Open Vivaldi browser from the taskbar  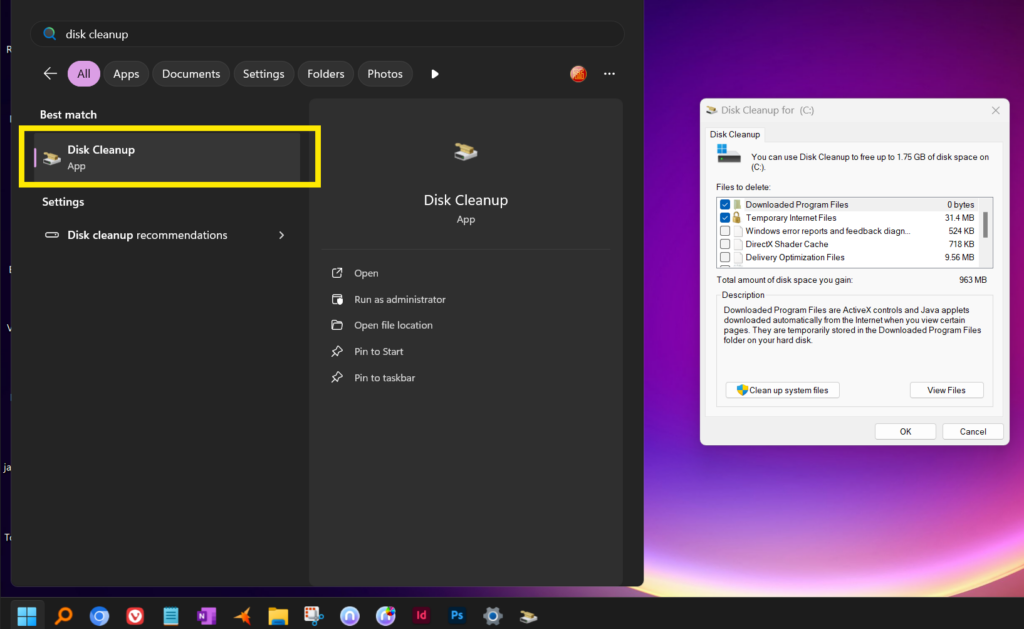point(135,615)
